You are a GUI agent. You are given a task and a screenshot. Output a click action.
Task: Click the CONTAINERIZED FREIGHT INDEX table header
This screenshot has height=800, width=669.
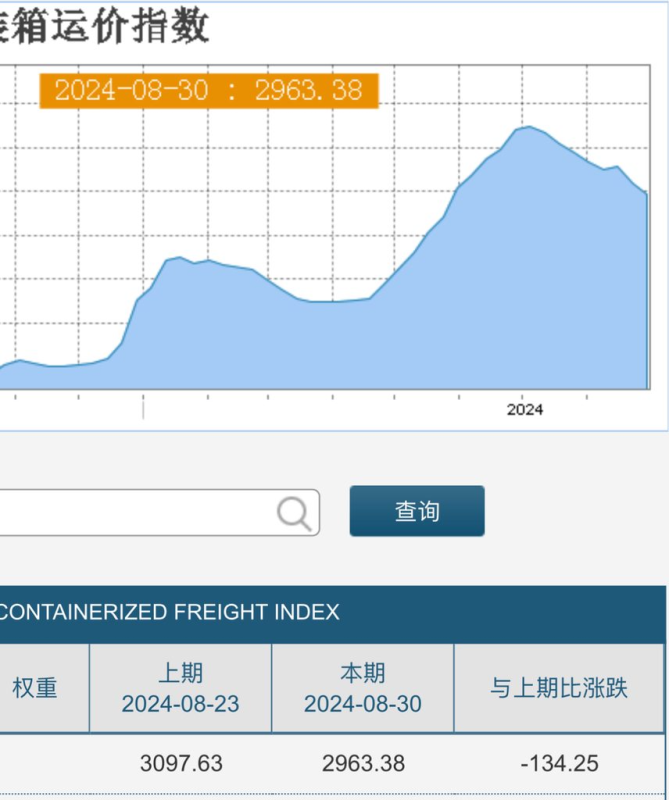[168, 612]
